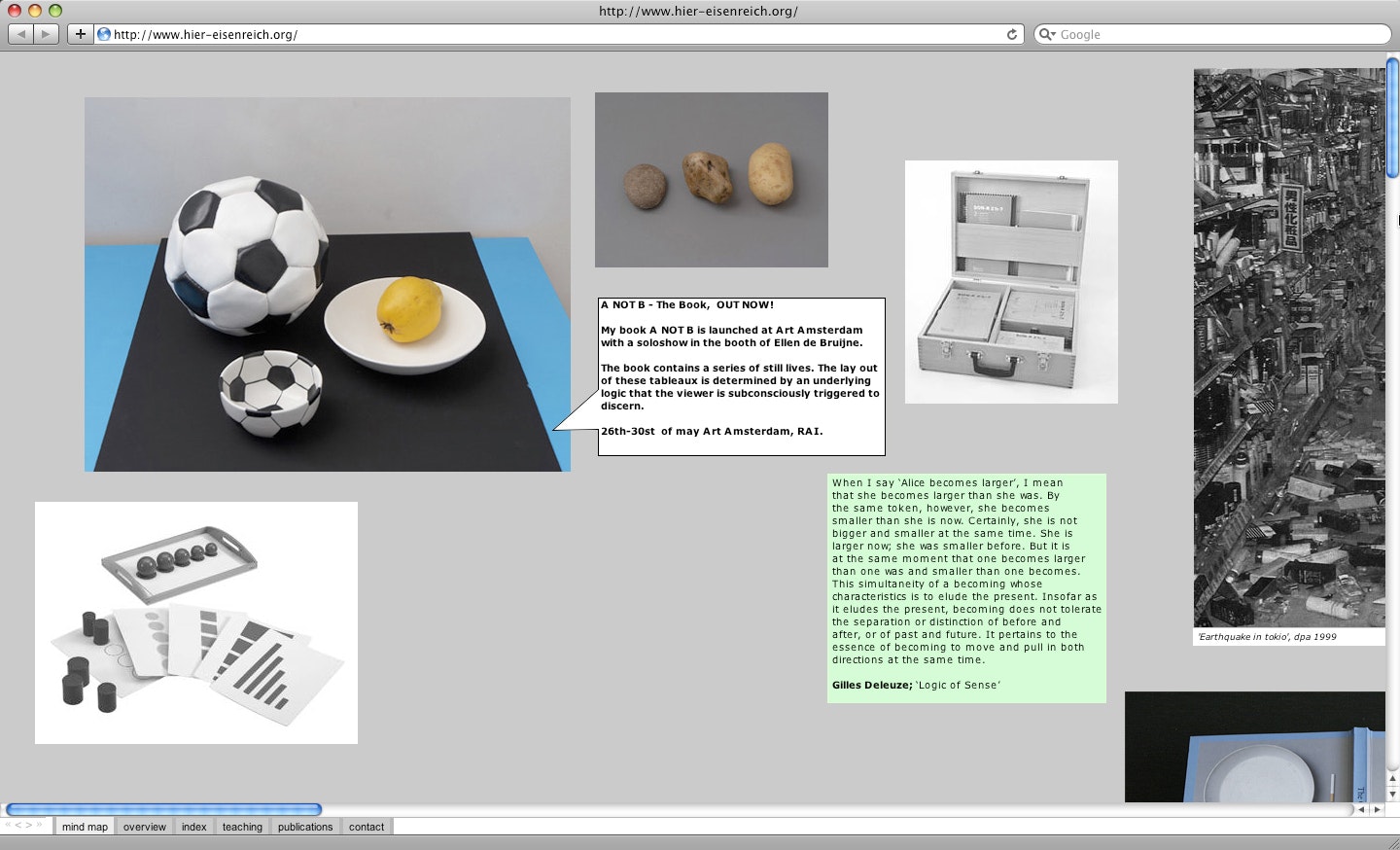
Task: Click the scroll-up arrow of vertical scrollbar
Action: click(x=1392, y=780)
